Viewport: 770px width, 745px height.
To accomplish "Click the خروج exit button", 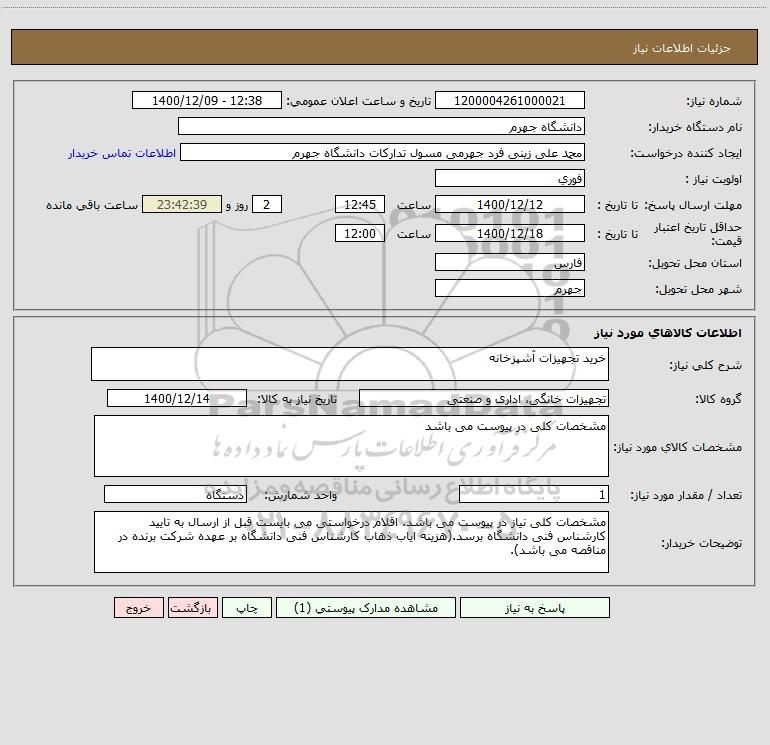I will (138, 608).
